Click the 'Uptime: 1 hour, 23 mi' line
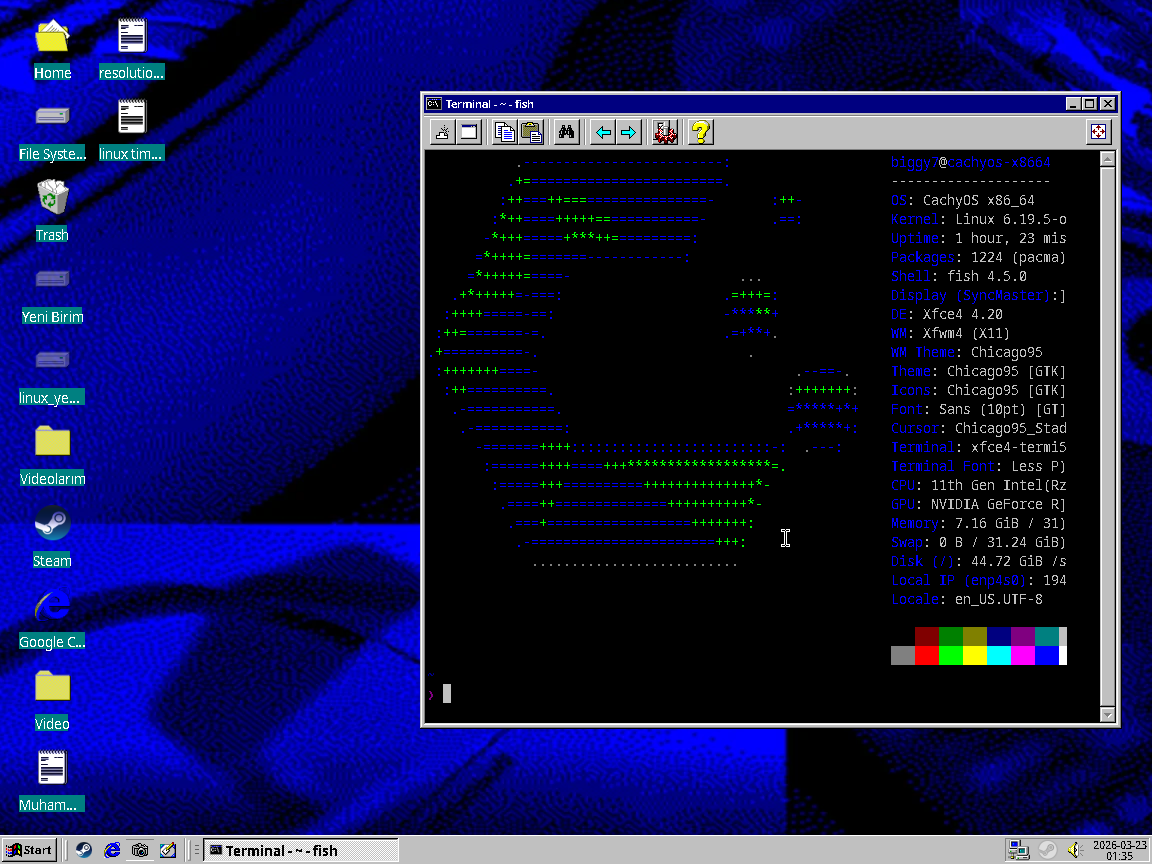 (979, 239)
